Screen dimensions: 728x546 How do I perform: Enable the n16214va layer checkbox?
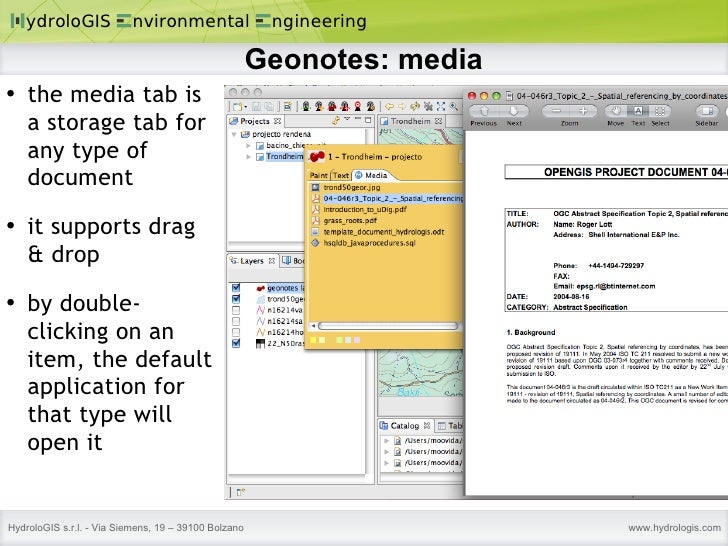(x=236, y=311)
